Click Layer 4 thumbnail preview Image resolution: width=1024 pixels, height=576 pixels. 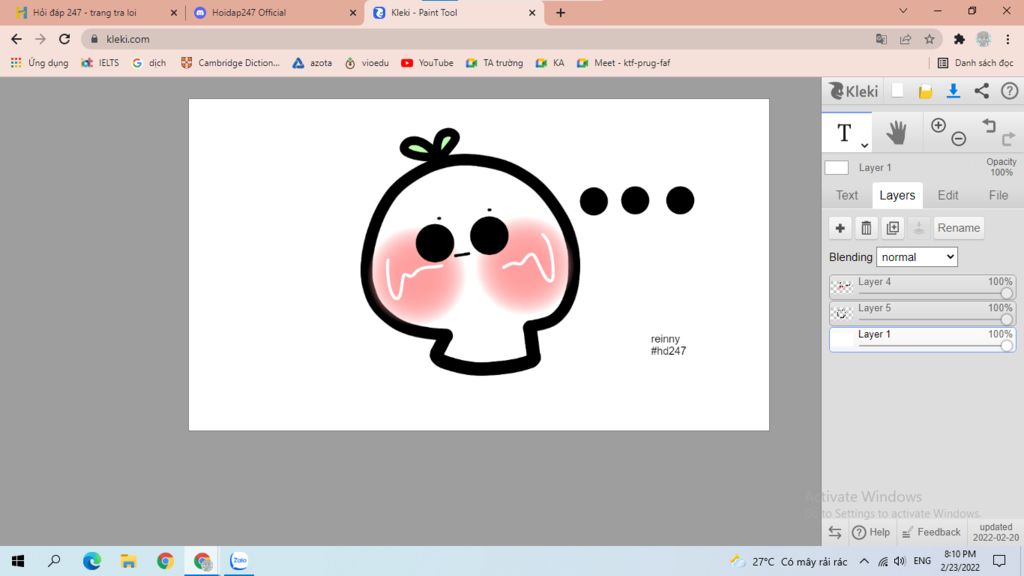tap(842, 287)
